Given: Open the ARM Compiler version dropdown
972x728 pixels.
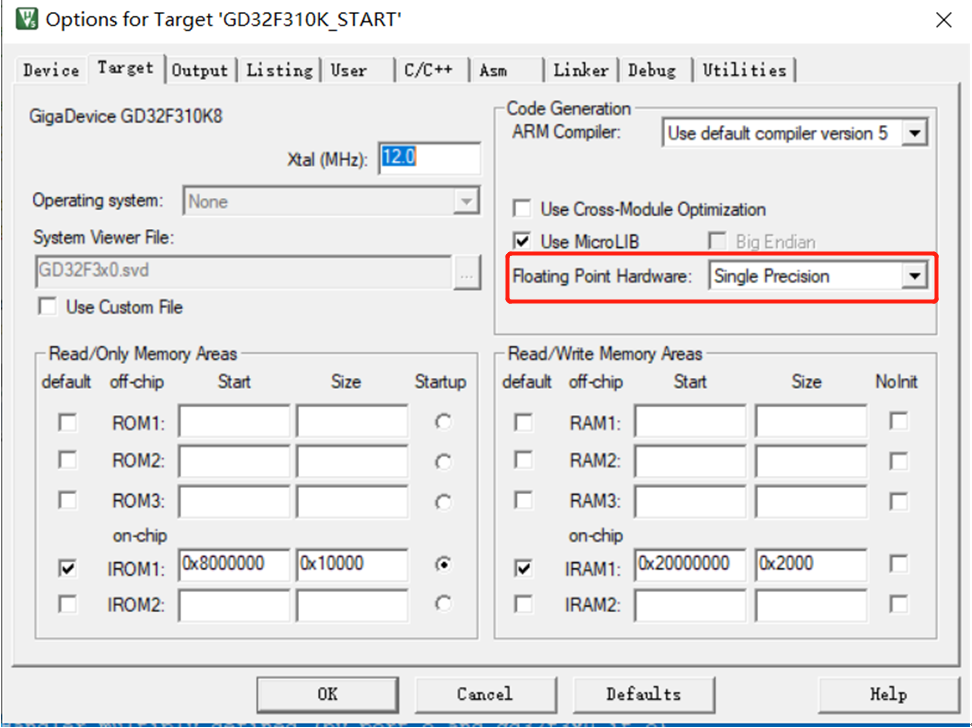Looking at the screenshot, I should [915, 133].
